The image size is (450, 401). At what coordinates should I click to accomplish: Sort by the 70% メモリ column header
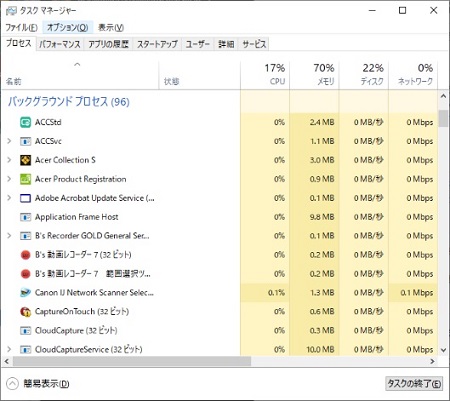tap(314, 75)
